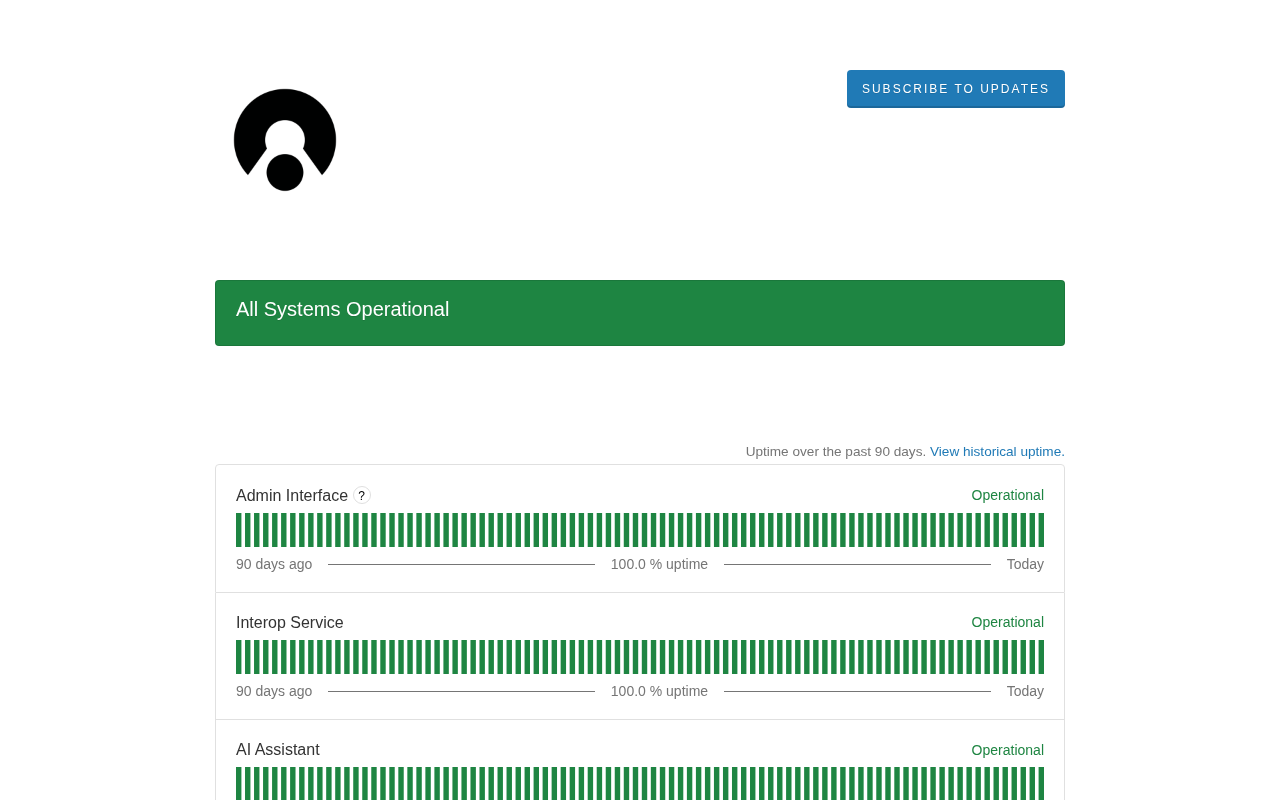Click today's Admin Interface uptime bar
Image resolution: width=1280 pixels, height=800 pixels.
[1041, 530]
